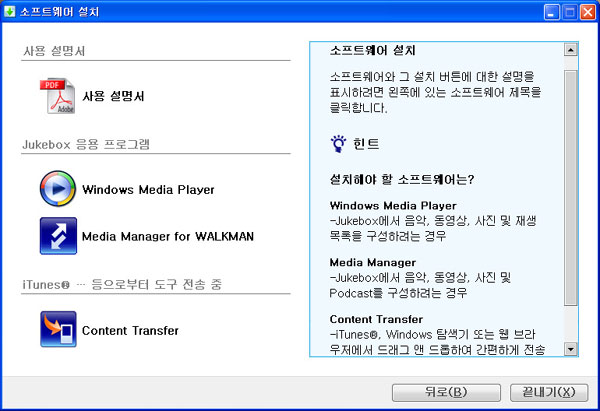The width and height of the screenshot is (600, 411).
Task: Select the 사용 설명서 title link
Action: tap(113, 96)
